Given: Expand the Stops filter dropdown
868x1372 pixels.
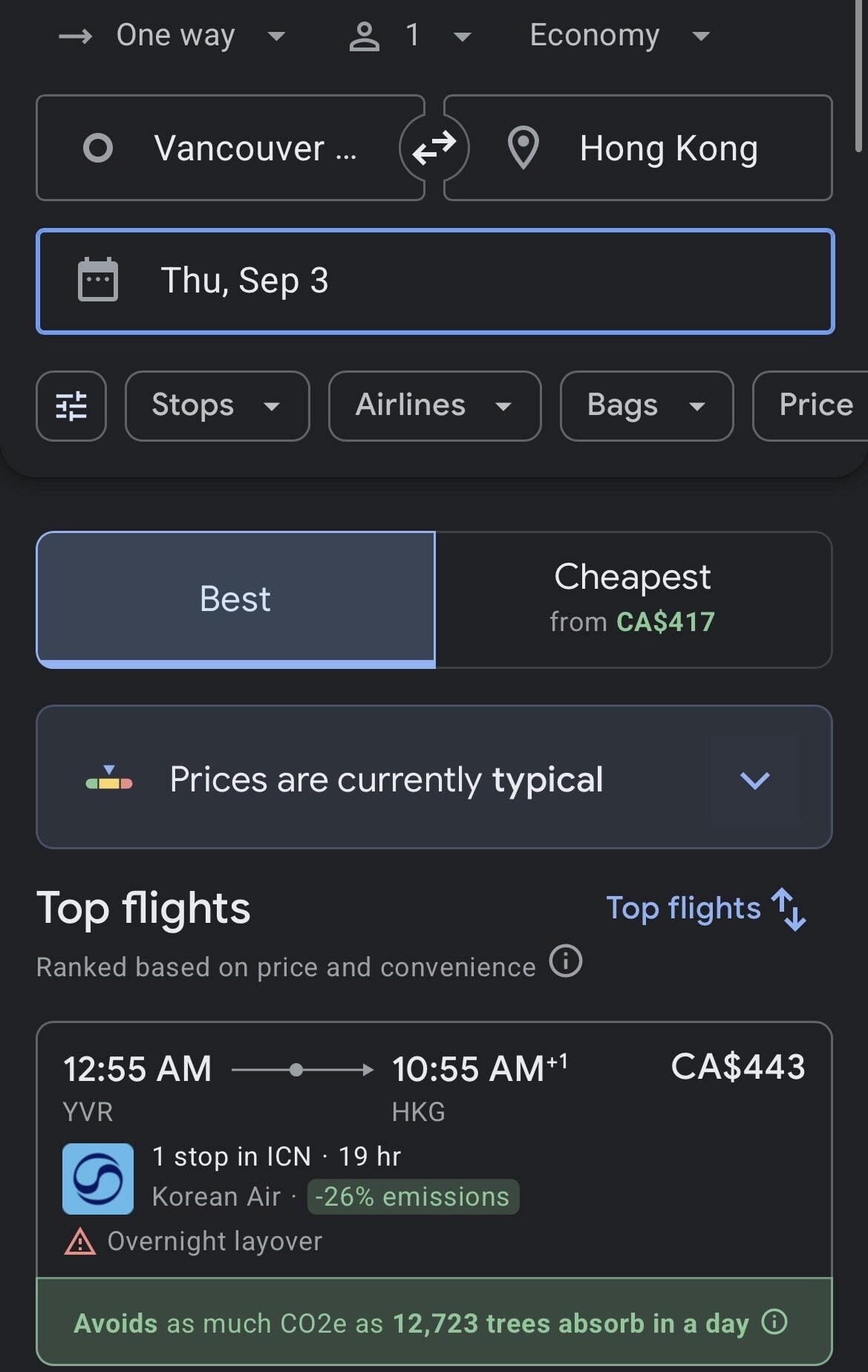Looking at the screenshot, I should pyautogui.click(x=217, y=406).
